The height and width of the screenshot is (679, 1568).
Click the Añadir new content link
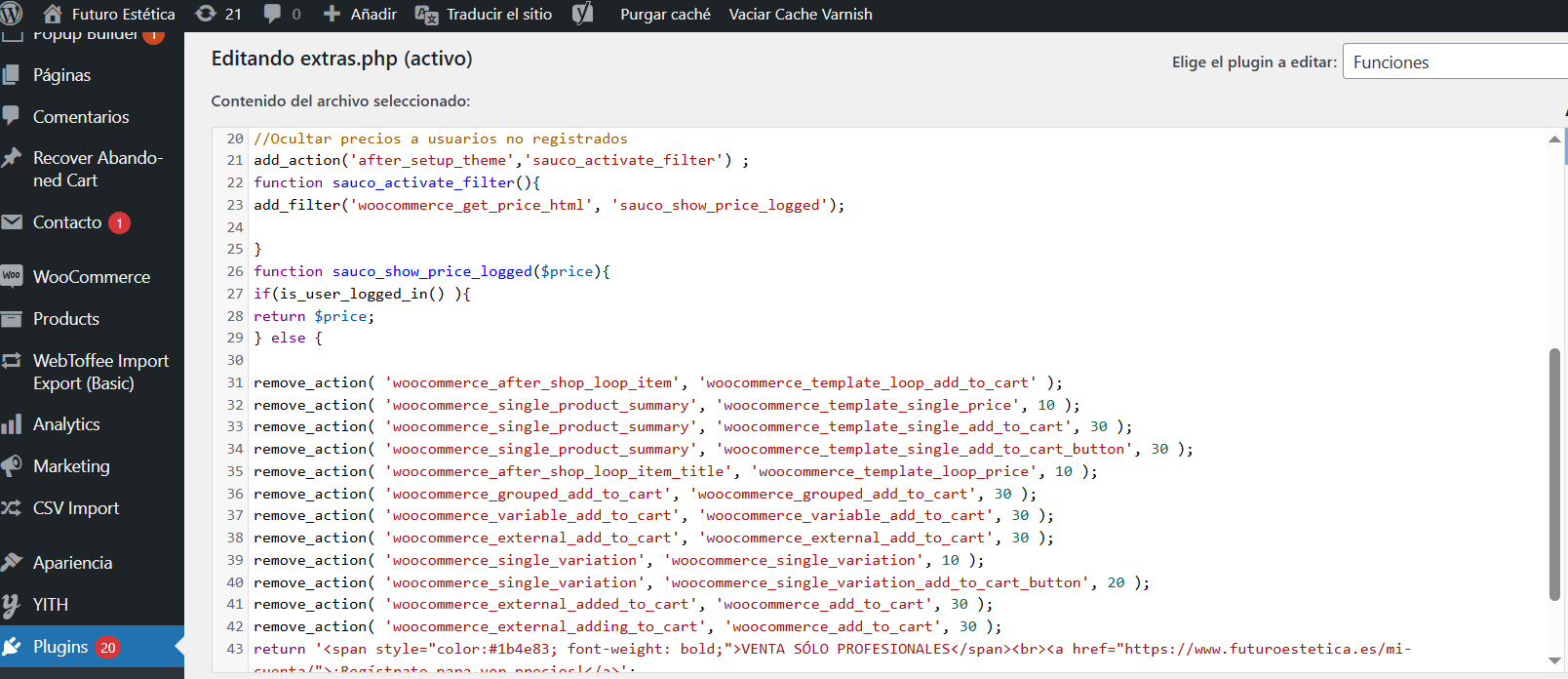pyautogui.click(x=373, y=14)
